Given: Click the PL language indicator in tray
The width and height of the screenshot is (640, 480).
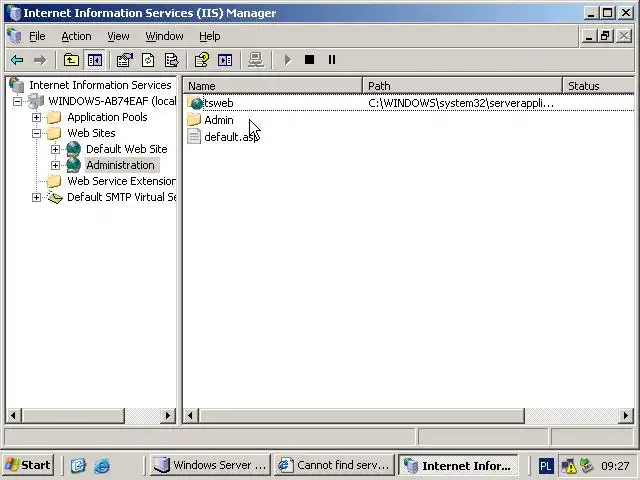Looking at the screenshot, I should pos(545,466).
